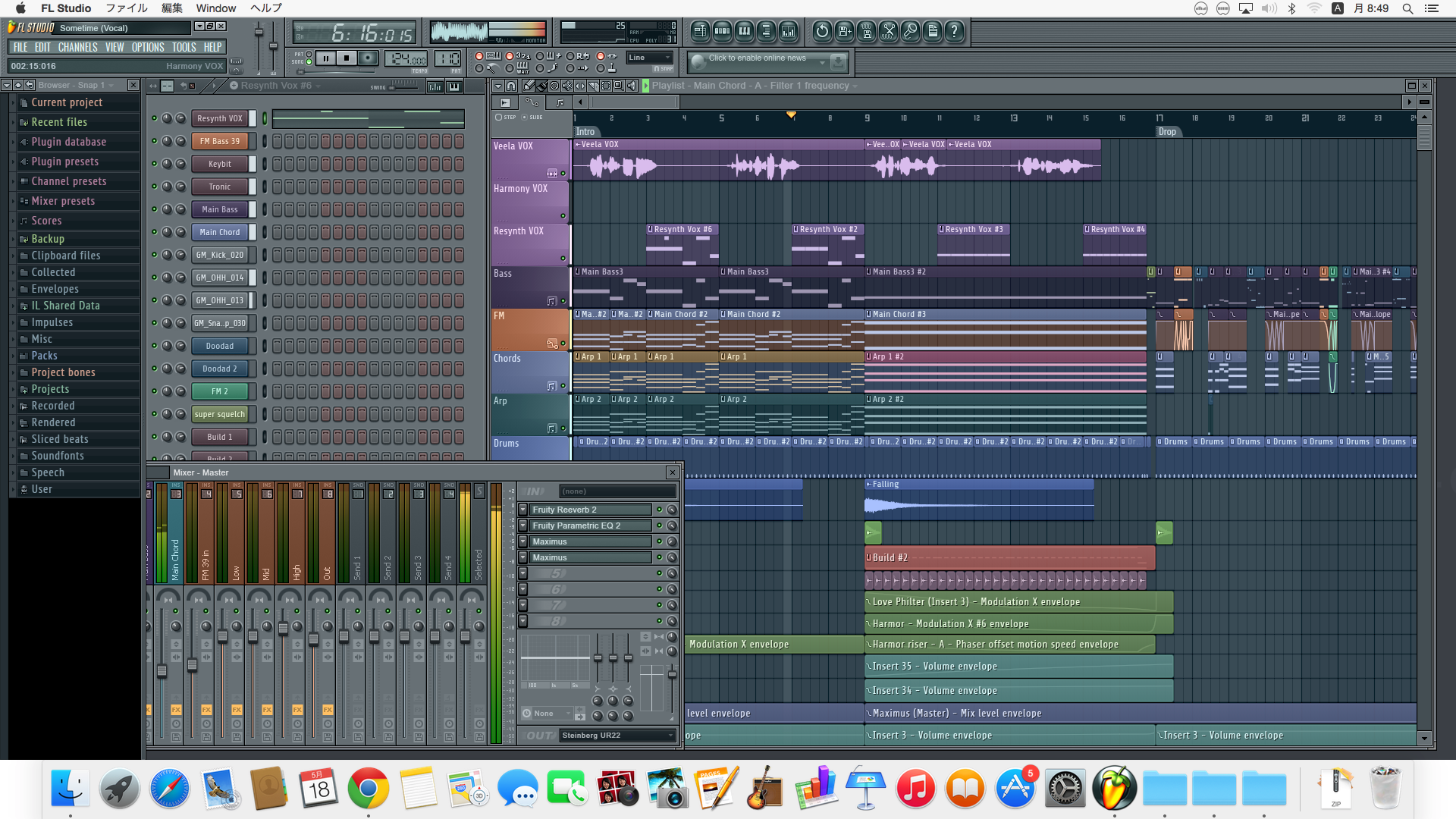1456x819 pixels.
Task: Open FL Studio from the dock
Action: pos(1114,789)
